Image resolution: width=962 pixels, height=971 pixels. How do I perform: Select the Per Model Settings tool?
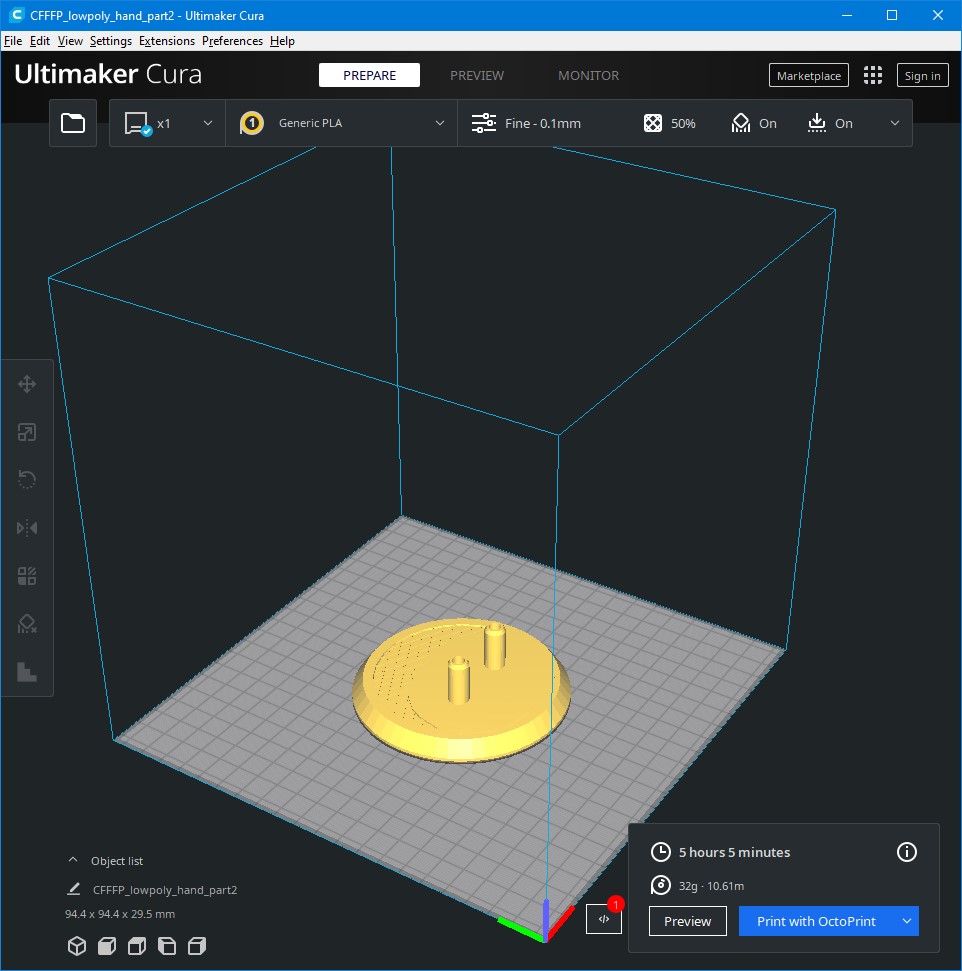(27, 576)
